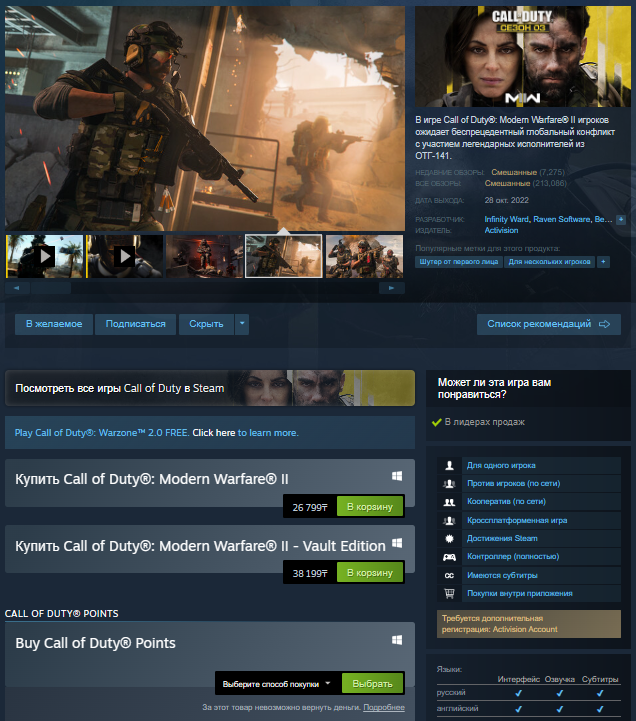Select the last screenshot thumbnail with three soldiers
The height and width of the screenshot is (721, 636).
click(364, 256)
